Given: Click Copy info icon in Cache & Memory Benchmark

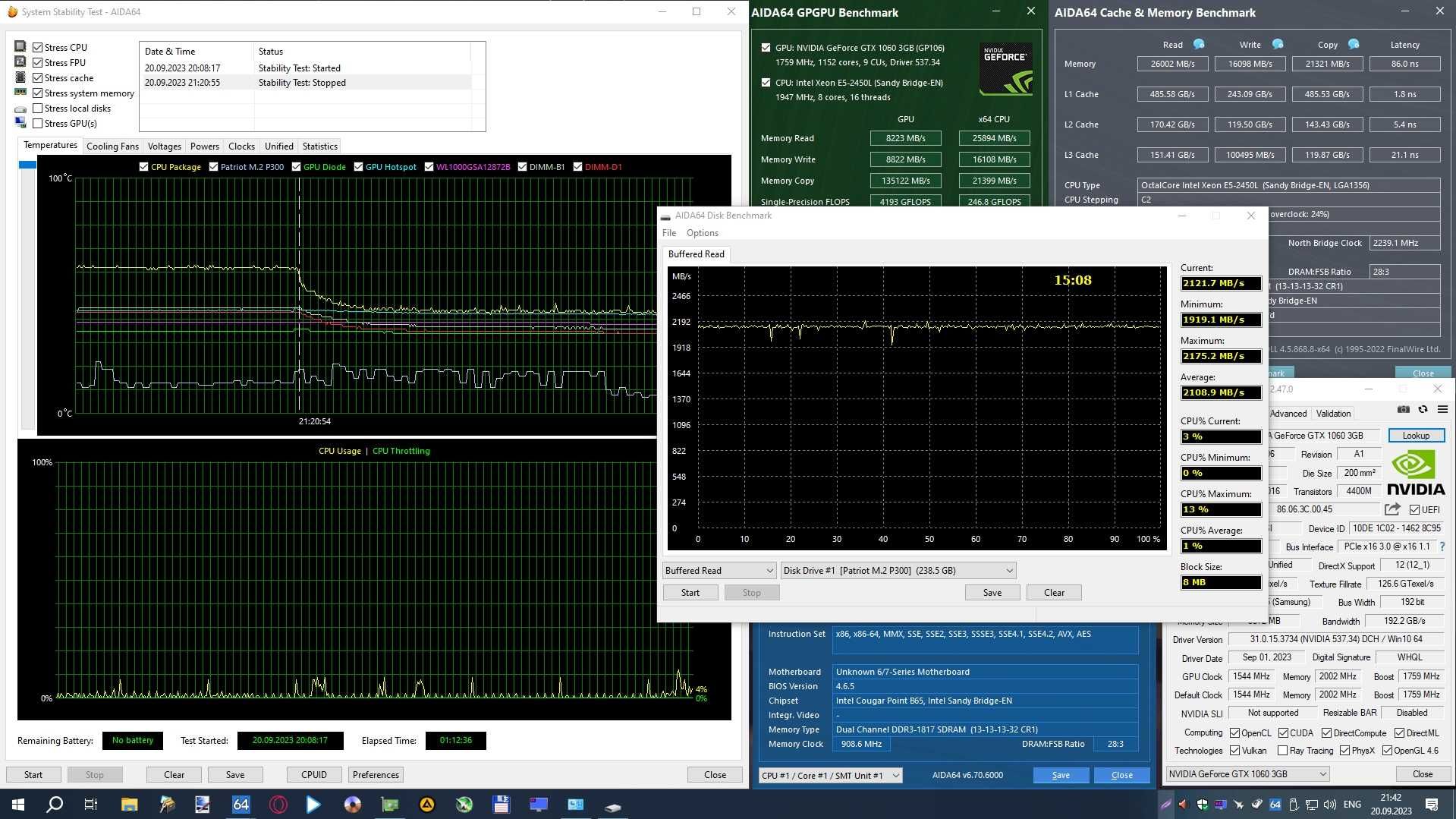Looking at the screenshot, I should click(1354, 44).
